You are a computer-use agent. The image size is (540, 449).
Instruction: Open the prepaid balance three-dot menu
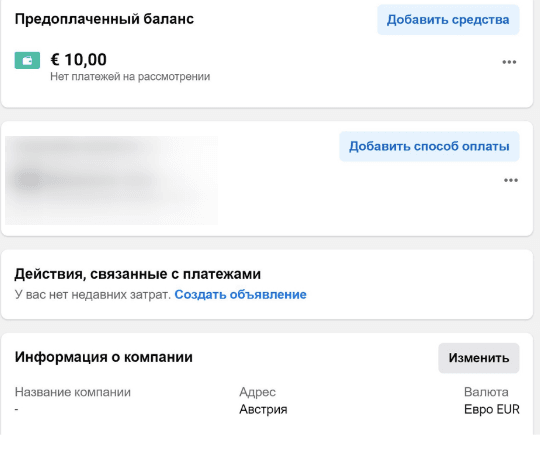pyautogui.click(x=509, y=62)
